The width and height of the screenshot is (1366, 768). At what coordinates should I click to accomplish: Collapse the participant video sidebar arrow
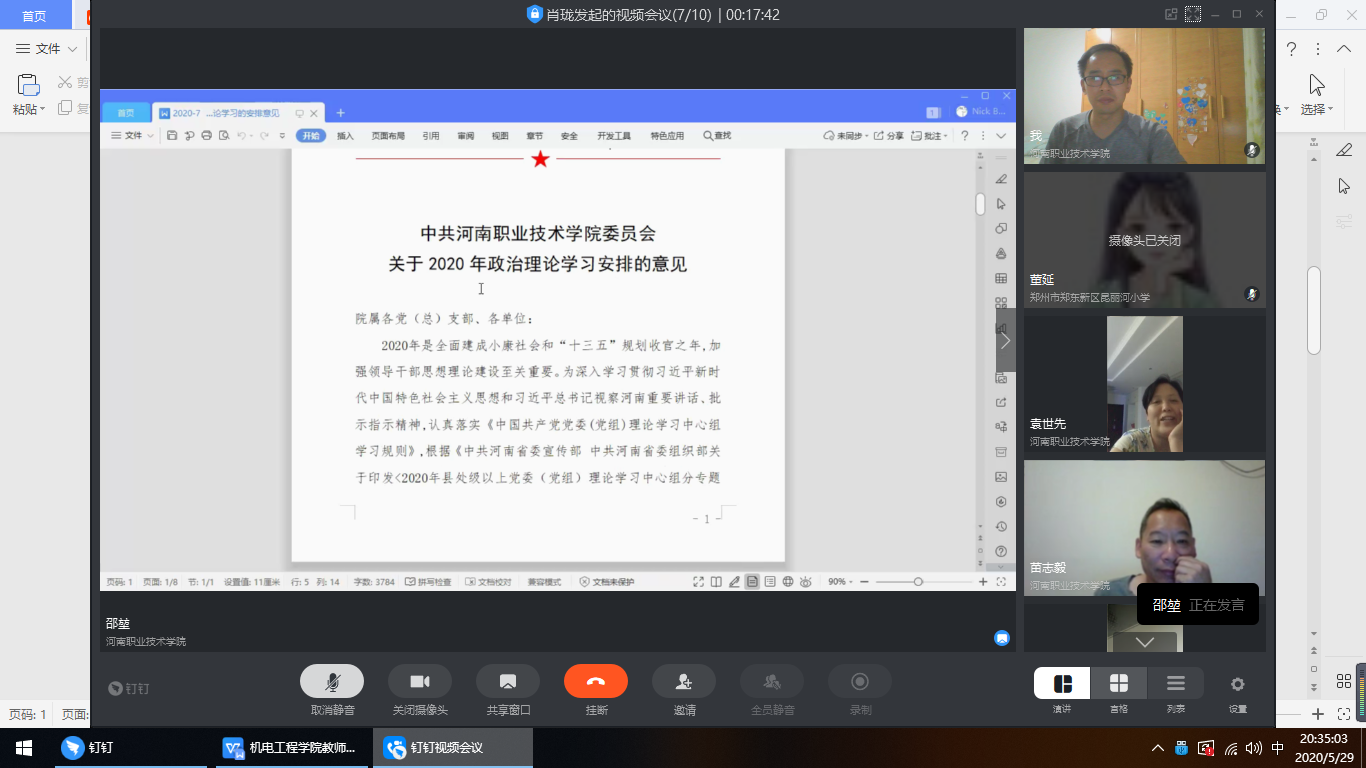(1006, 340)
